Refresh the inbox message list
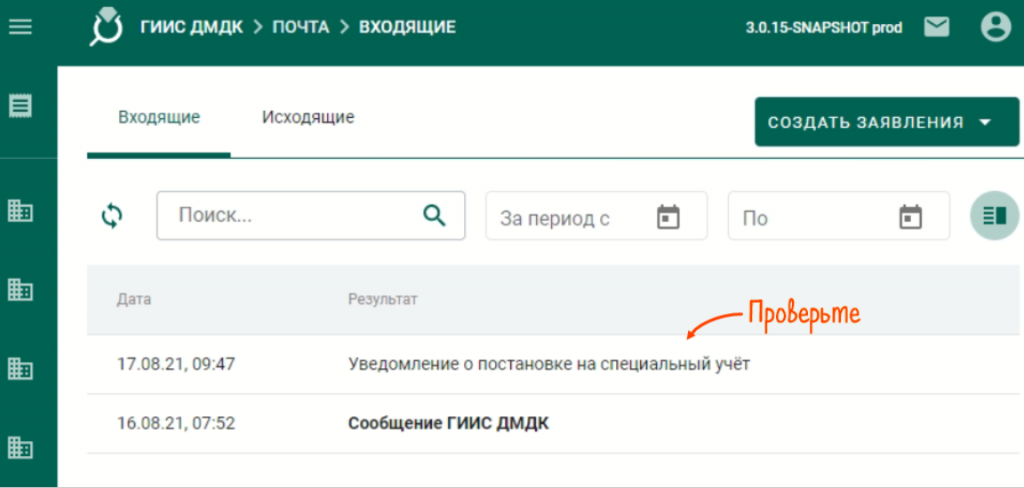1024x488 pixels. pos(112,216)
